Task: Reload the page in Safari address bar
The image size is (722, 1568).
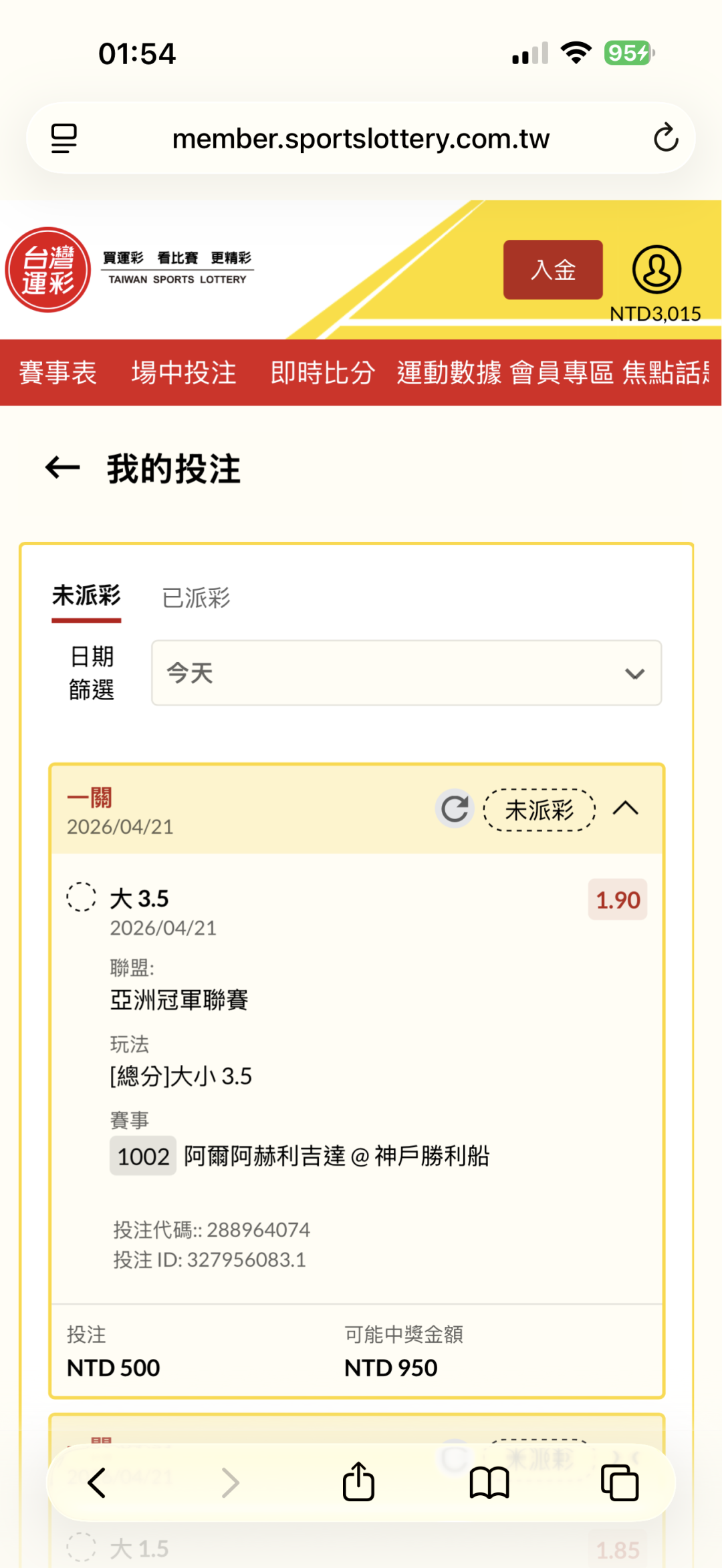Action: (x=665, y=138)
